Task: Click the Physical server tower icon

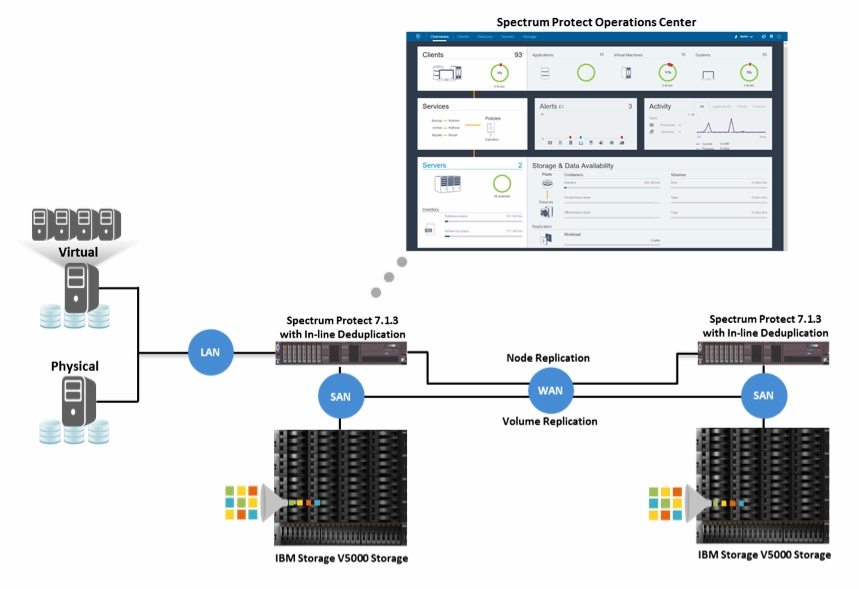Action: point(78,402)
